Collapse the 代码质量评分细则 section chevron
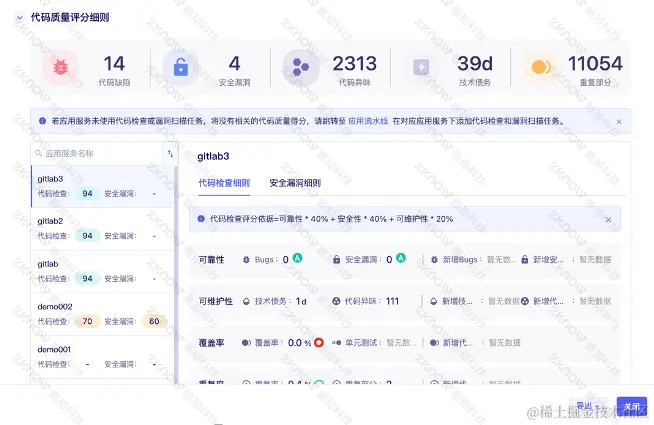The width and height of the screenshot is (654, 425). 19,18
